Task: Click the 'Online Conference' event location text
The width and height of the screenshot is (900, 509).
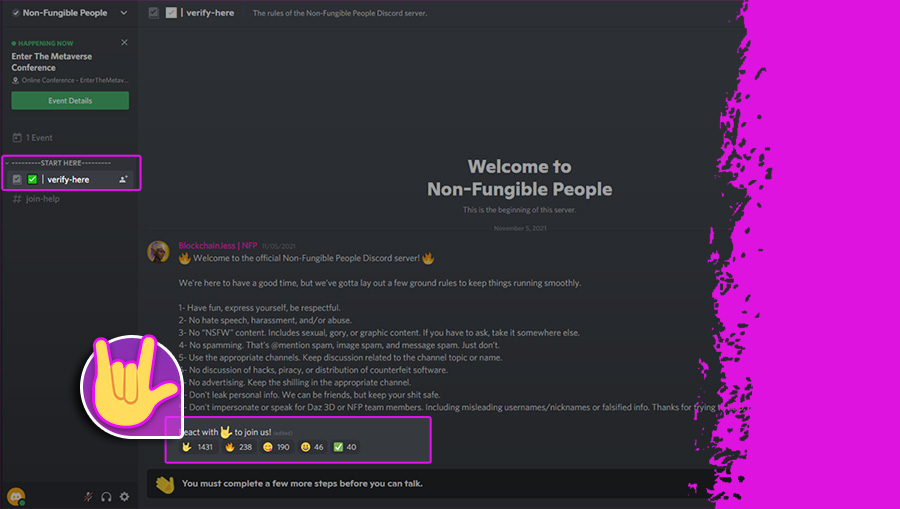Action: click(x=75, y=80)
